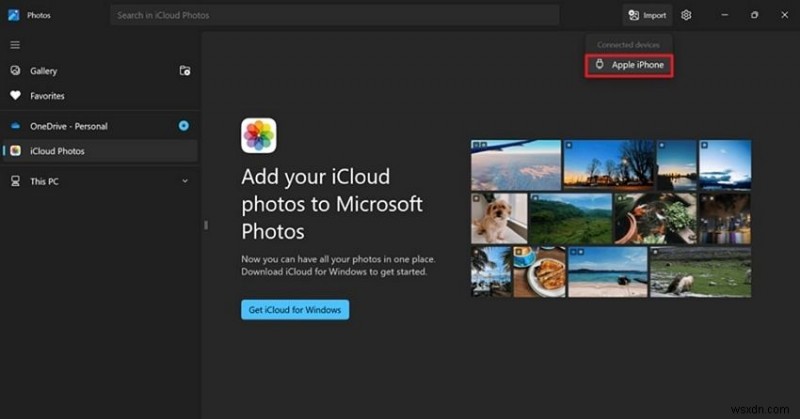The width and height of the screenshot is (800, 419).
Task: Open the hamburger navigation menu
Action: point(15,45)
